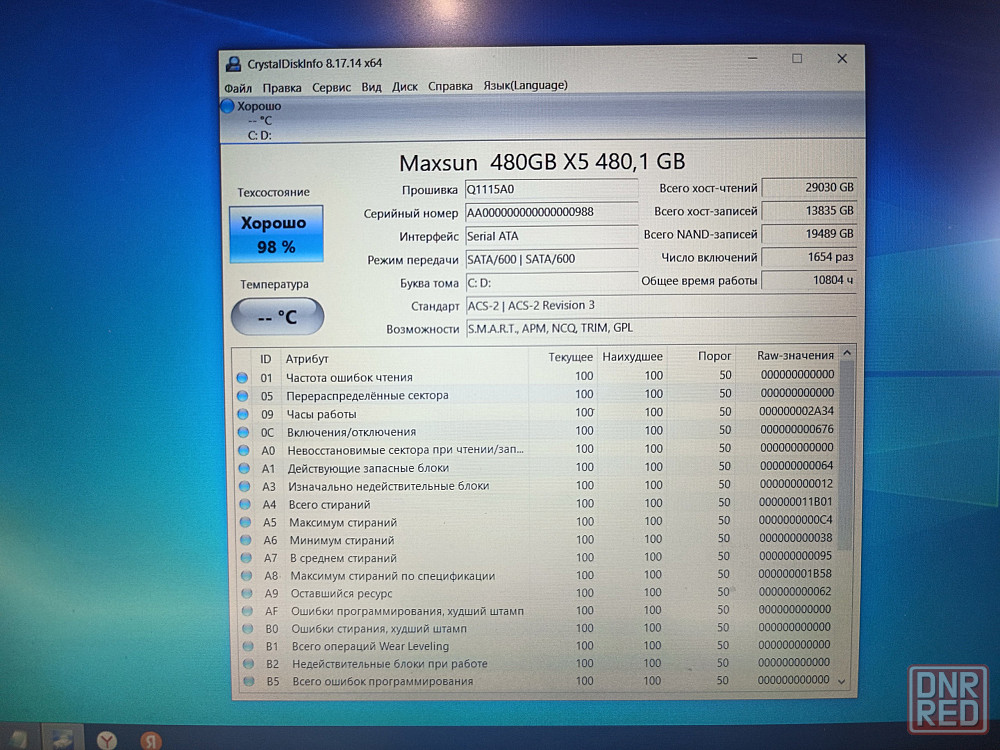Viewport: 1000px width, 750px height.
Task: Select row A9 Оставшийся ресурс
Action: coord(535,593)
